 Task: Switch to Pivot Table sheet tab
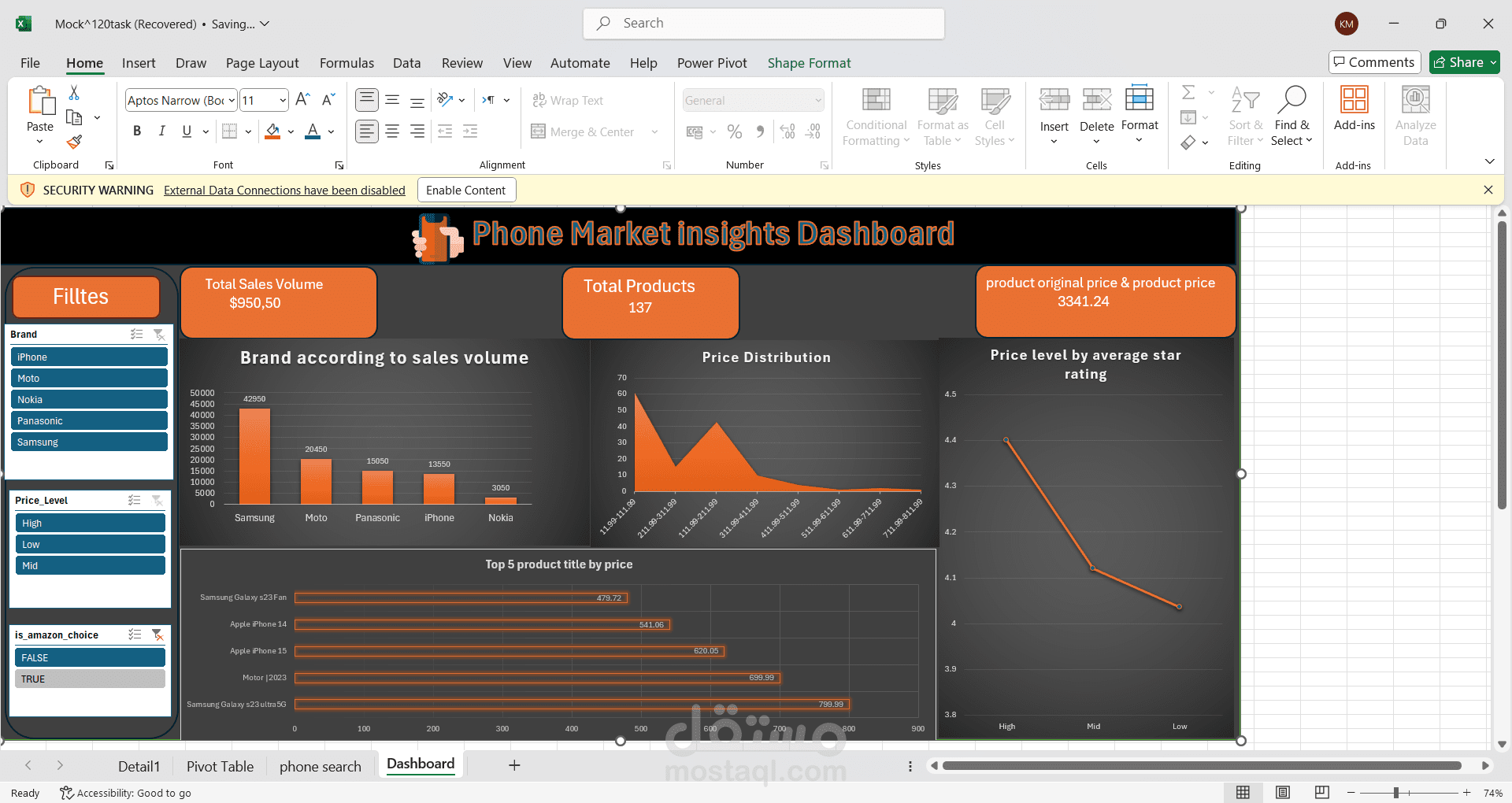click(220, 766)
